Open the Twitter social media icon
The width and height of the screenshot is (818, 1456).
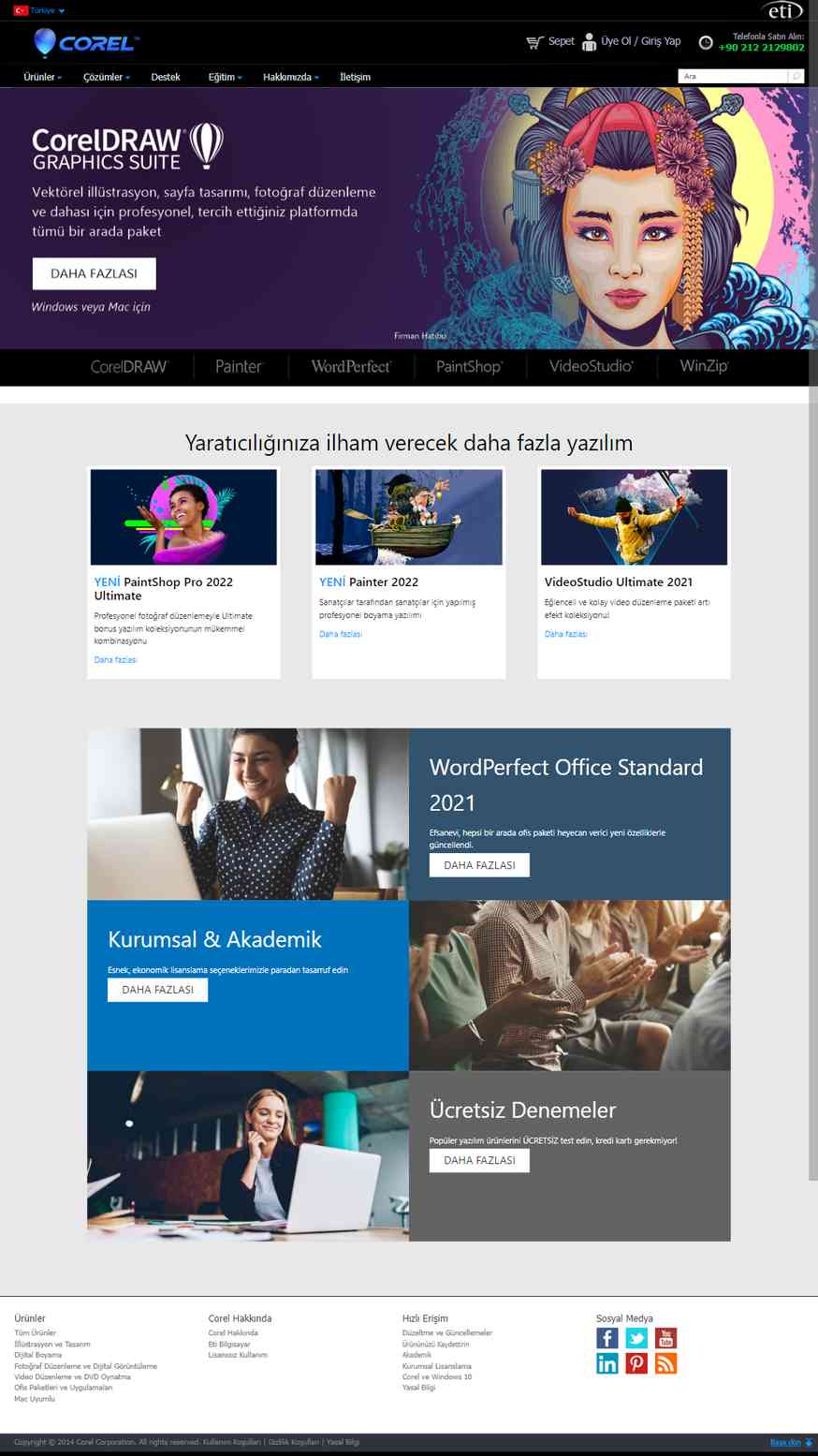[636, 1338]
